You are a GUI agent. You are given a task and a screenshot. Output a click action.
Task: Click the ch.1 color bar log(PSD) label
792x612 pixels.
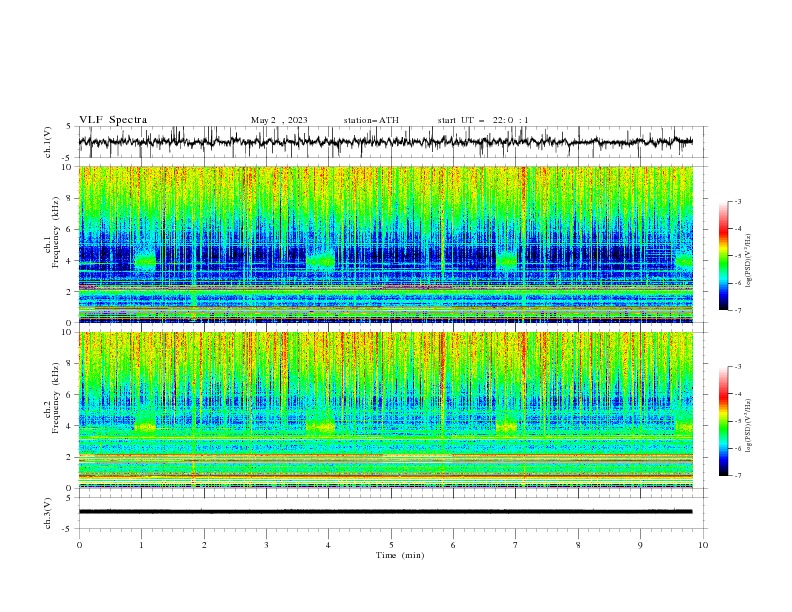pyautogui.click(x=748, y=261)
